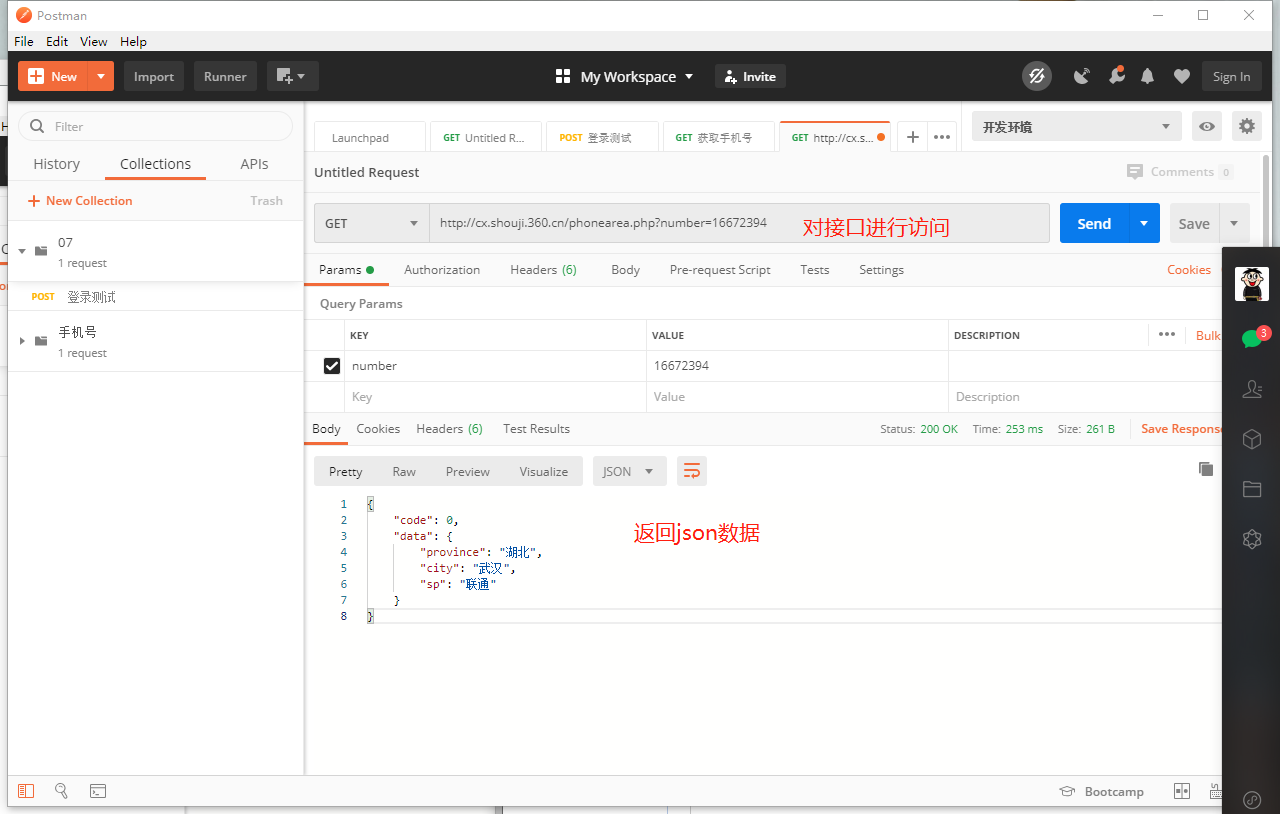The width and height of the screenshot is (1280, 814).
Task: Toggle line wrap icon in response body
Action: 692,471
